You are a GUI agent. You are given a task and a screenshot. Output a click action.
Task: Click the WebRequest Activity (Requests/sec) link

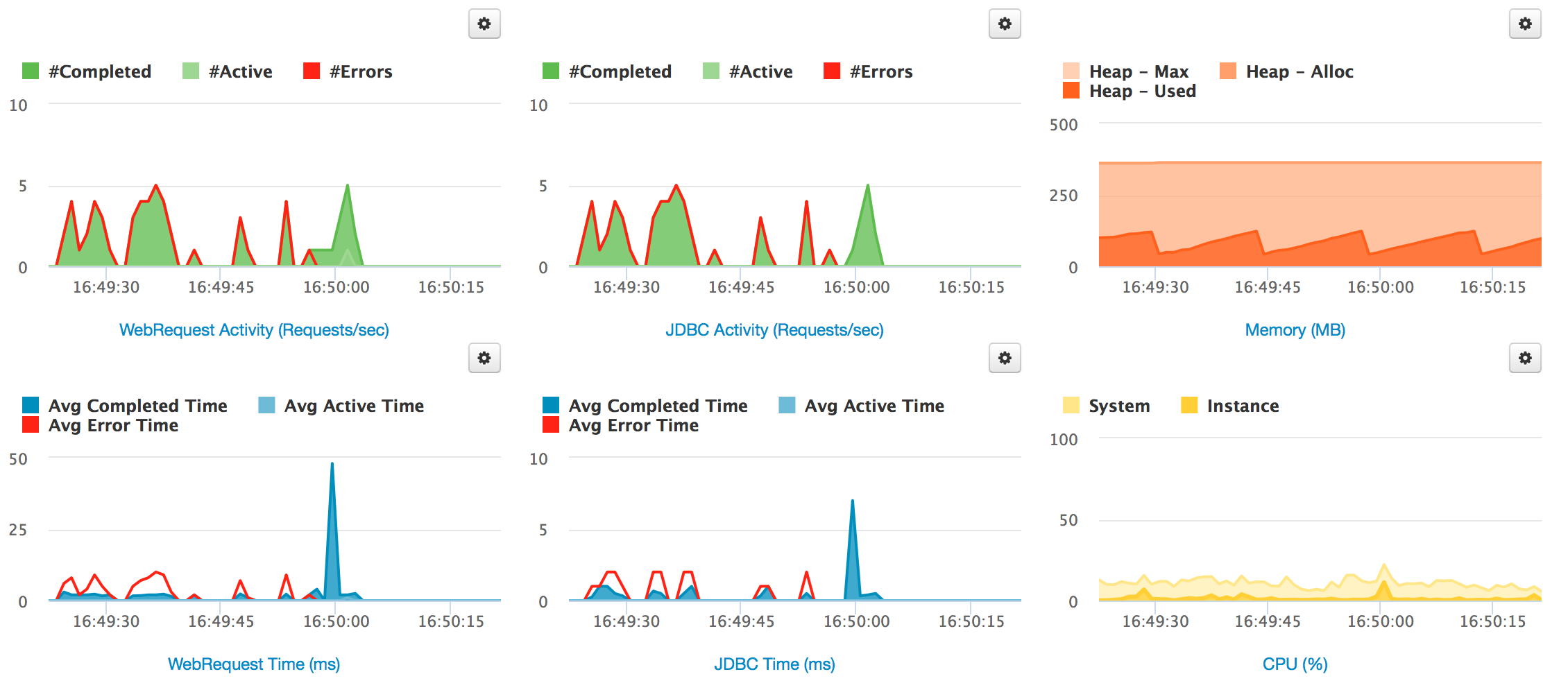coord(254,330)
